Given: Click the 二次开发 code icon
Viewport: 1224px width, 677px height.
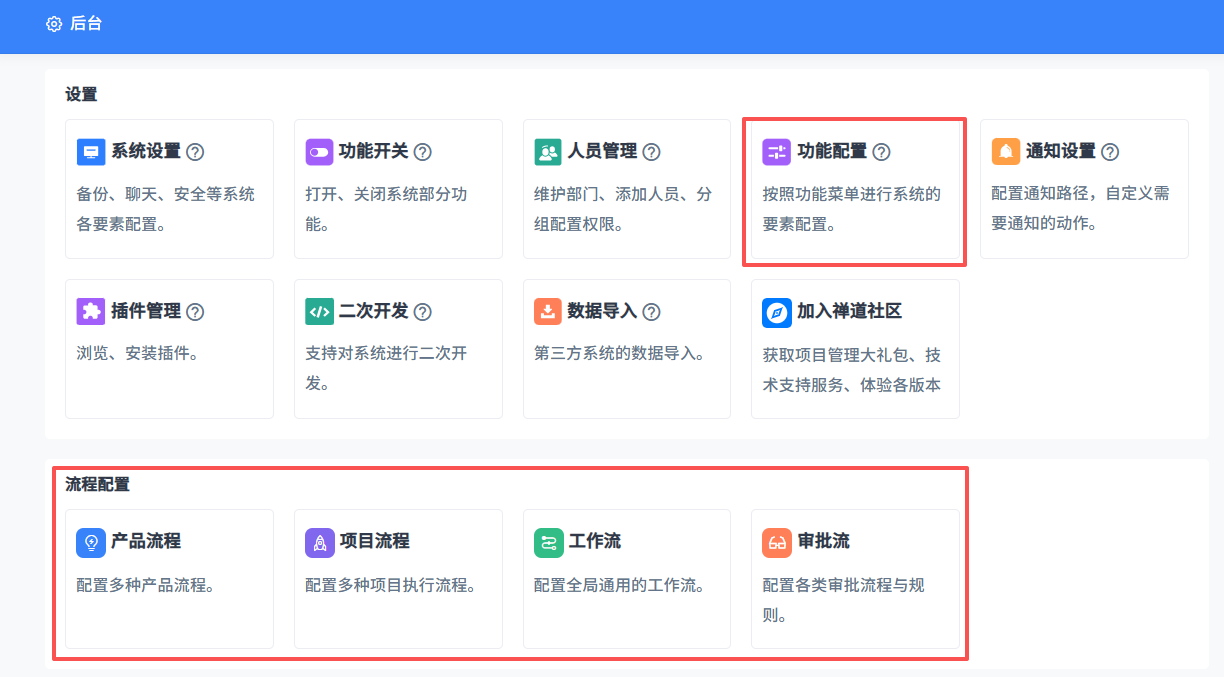Looking at the screenshot, I should coord(319,311).
